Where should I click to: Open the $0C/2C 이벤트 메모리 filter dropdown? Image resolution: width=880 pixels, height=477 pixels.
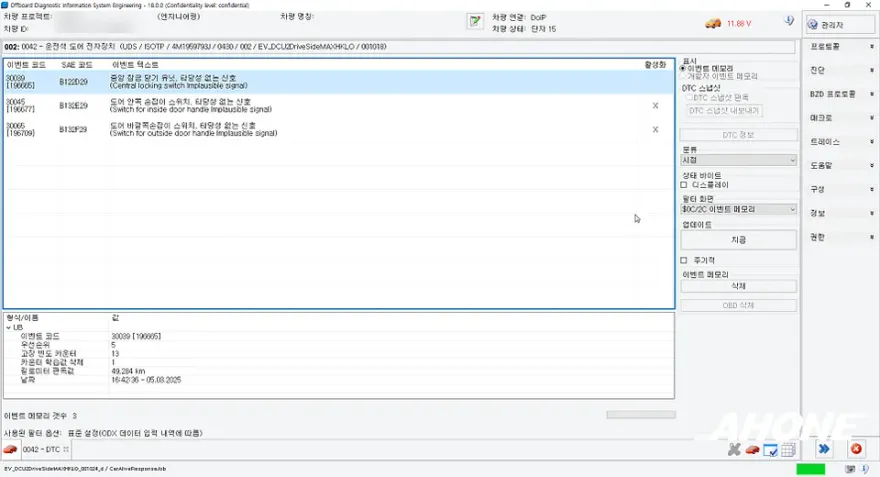pos(738,209)
